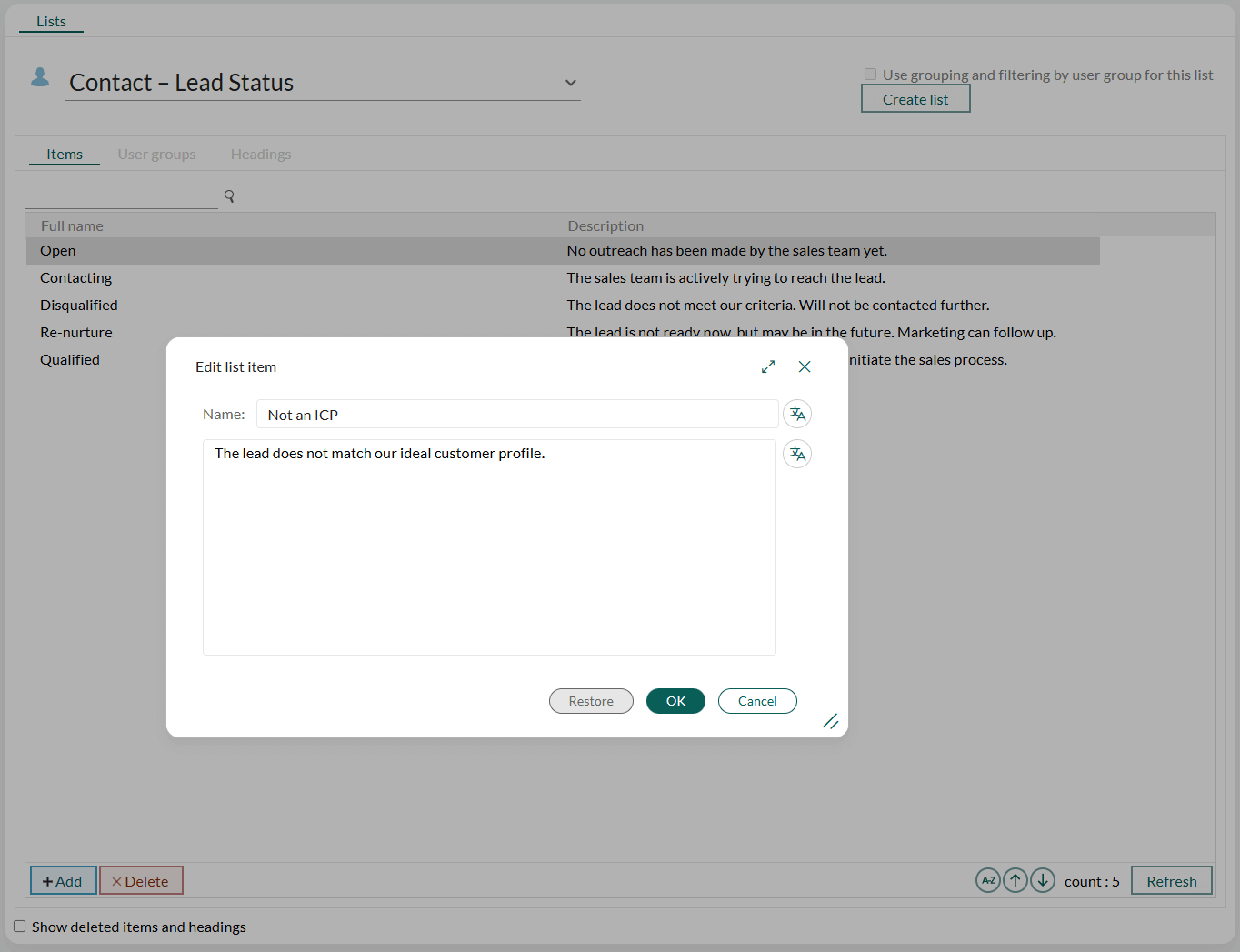Screen dimensions: 1240x952
Task: Click the user profile icon near the list title
Action: (x=40, y=78)
